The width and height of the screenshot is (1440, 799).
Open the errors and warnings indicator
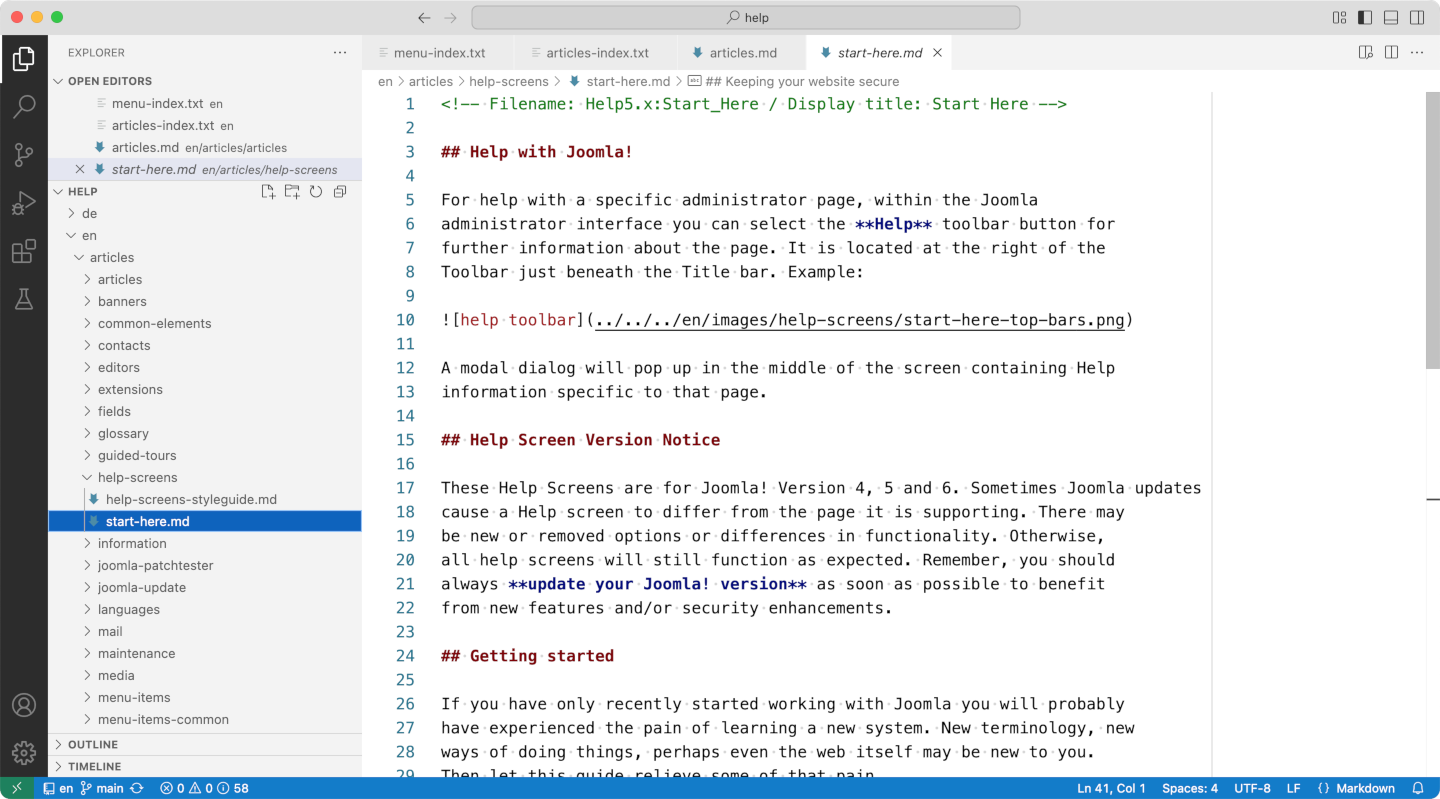click(x=204, y=788)
